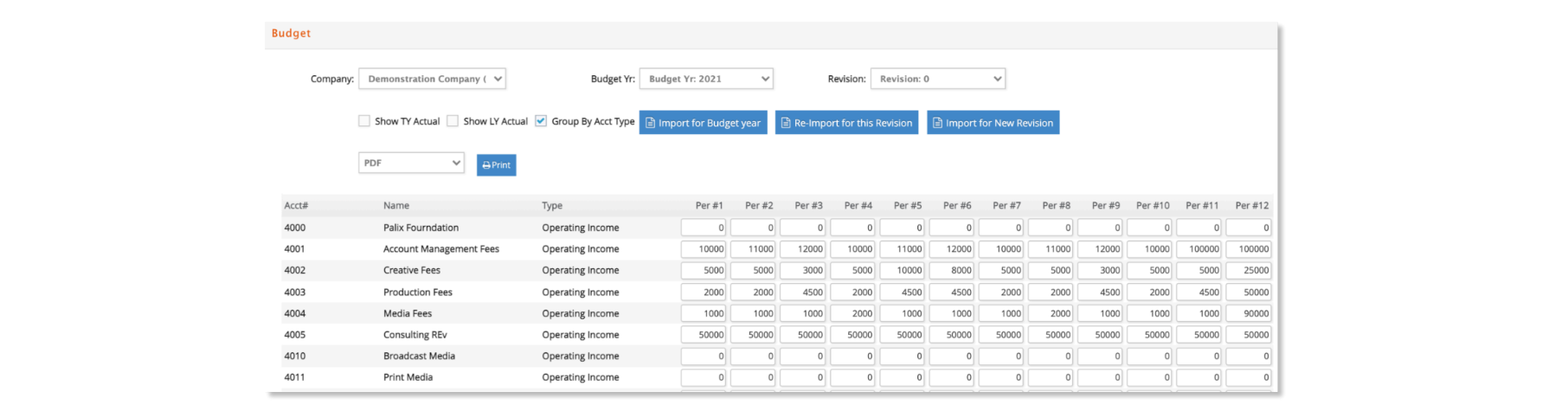Viewport: 1568px width, 405px height.
Task: Edit Per #1 field for Account Management Fees
Action: click(704, 249)
